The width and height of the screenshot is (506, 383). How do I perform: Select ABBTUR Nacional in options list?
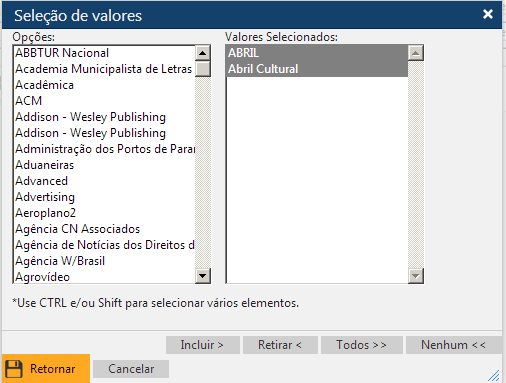104,53
